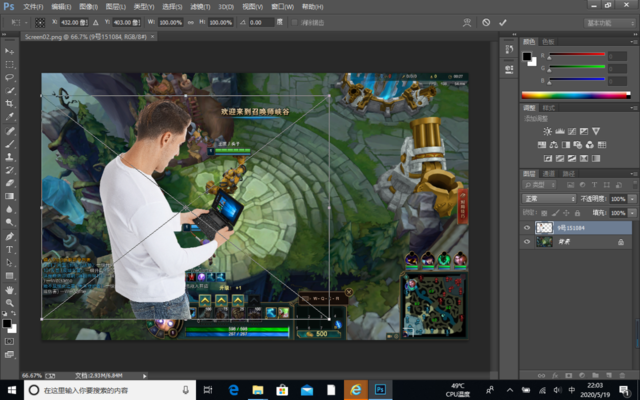
Task: Add a Channel Mixer adjustment
Action: click(589, 144)
